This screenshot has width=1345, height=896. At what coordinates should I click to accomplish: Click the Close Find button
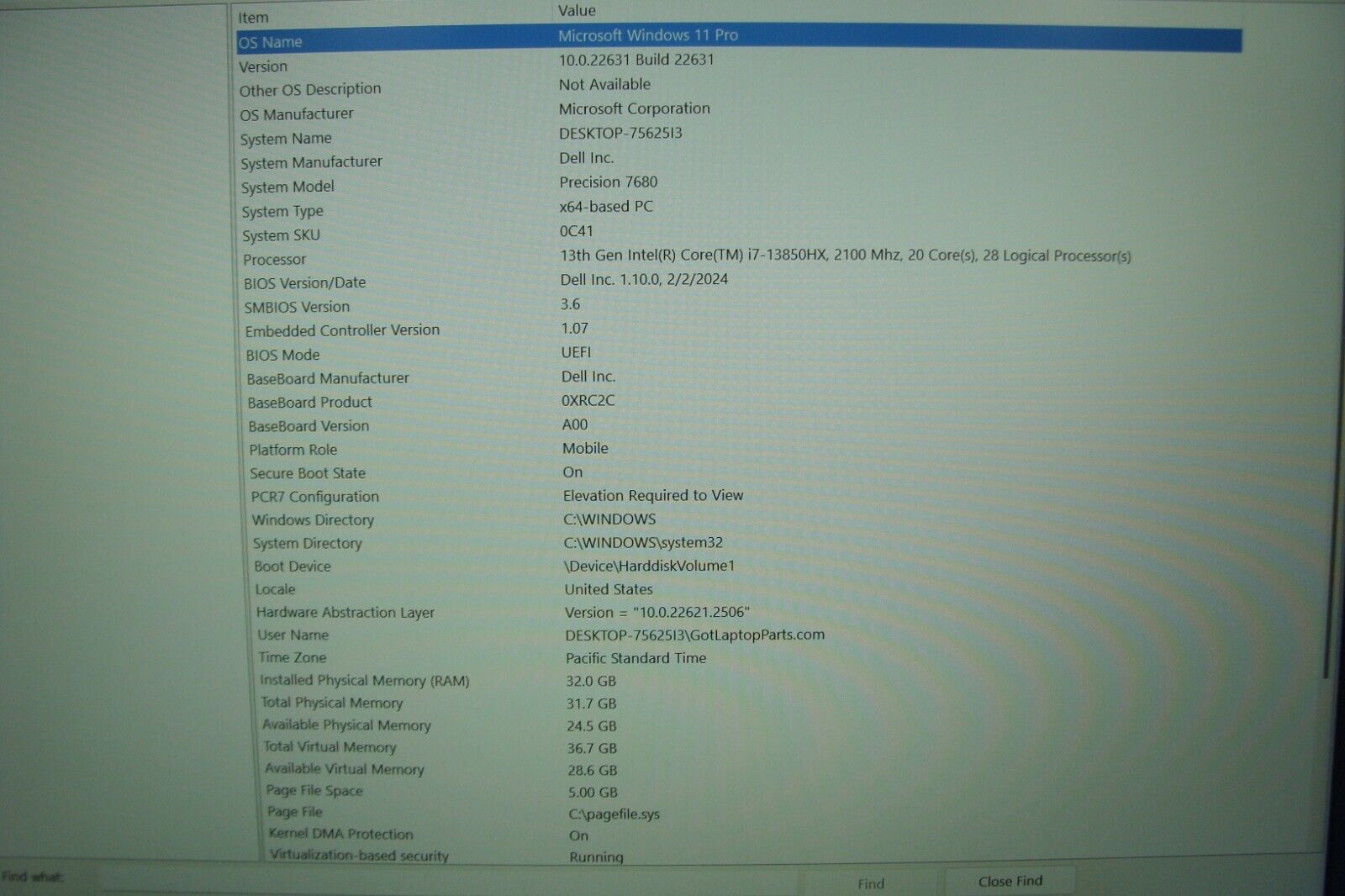[x=1010, y=881]
